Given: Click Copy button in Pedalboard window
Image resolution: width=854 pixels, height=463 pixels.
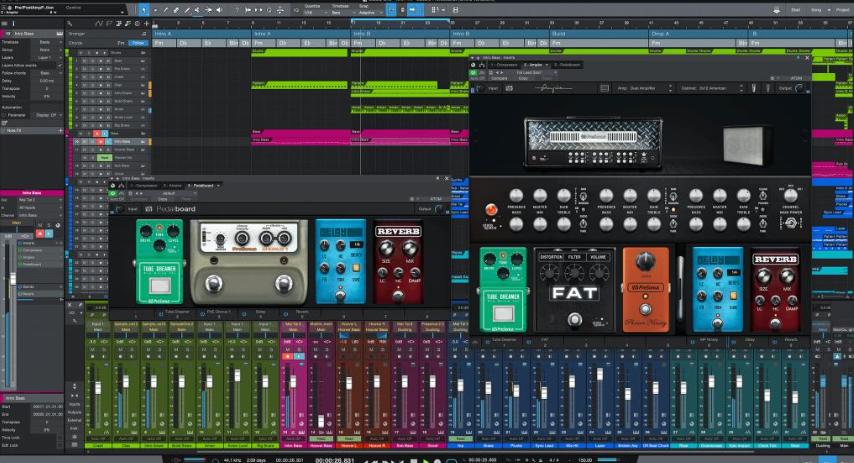Looking at the screenshot, I should tap(162, 199).
